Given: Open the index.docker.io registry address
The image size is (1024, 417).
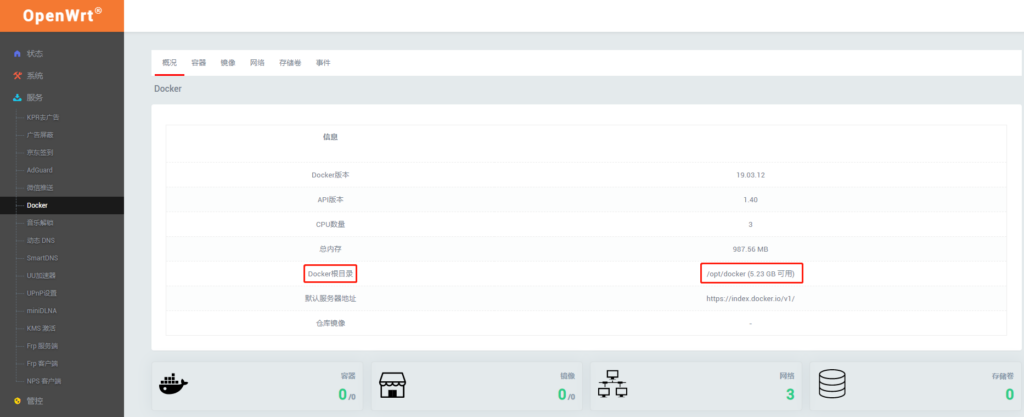Looking at the screenshot, I should pos(750,298).
